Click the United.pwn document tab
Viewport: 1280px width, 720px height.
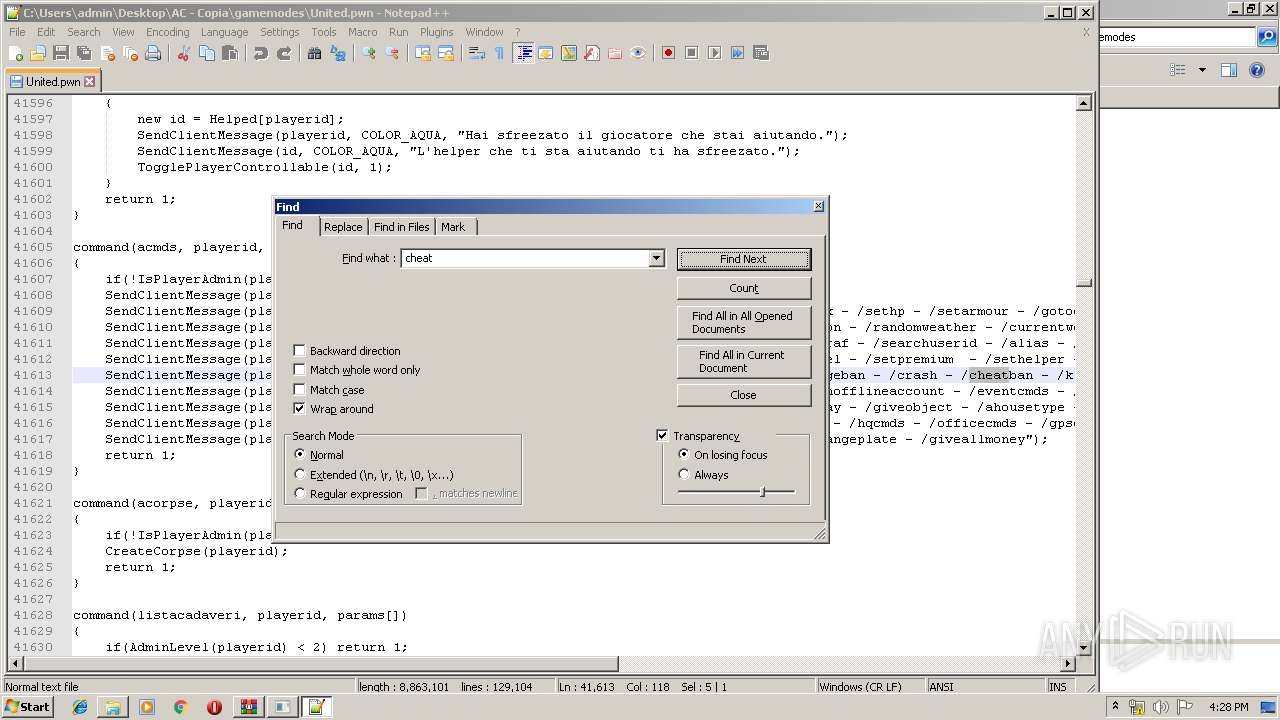(x=51, y=81)
